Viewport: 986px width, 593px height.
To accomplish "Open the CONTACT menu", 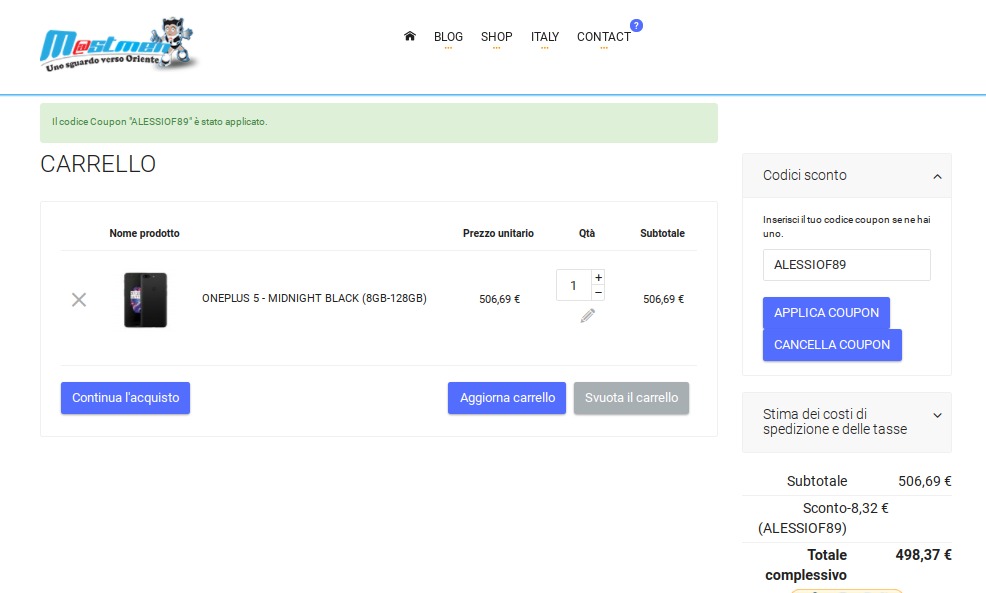I will click(x=604, y=37).
